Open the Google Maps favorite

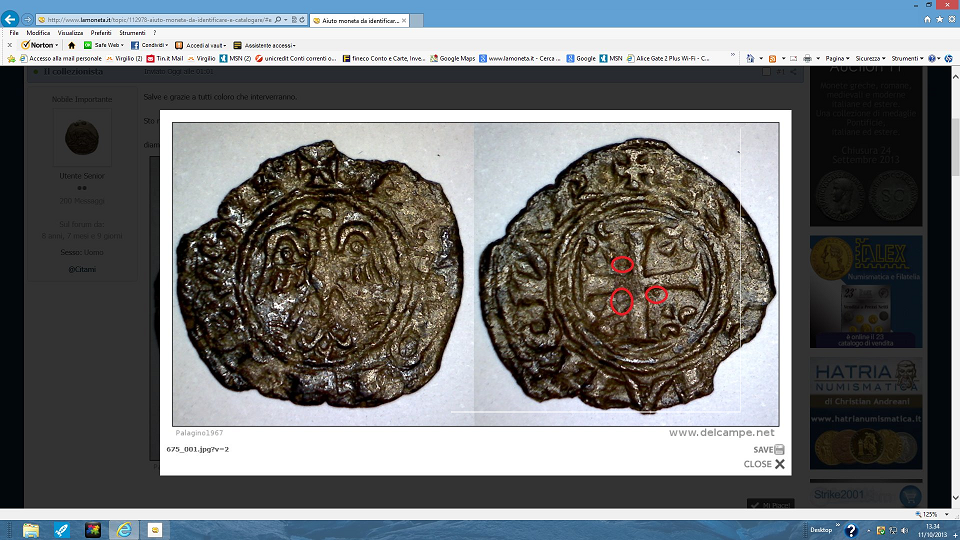pos(452,59)
